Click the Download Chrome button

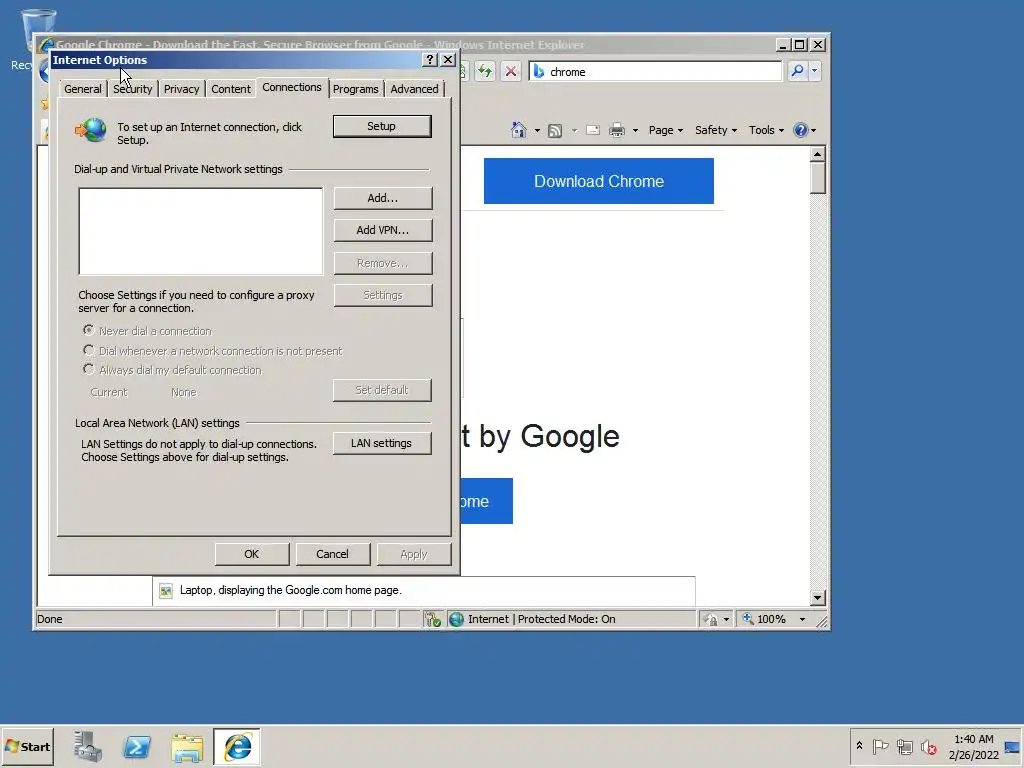599,181
